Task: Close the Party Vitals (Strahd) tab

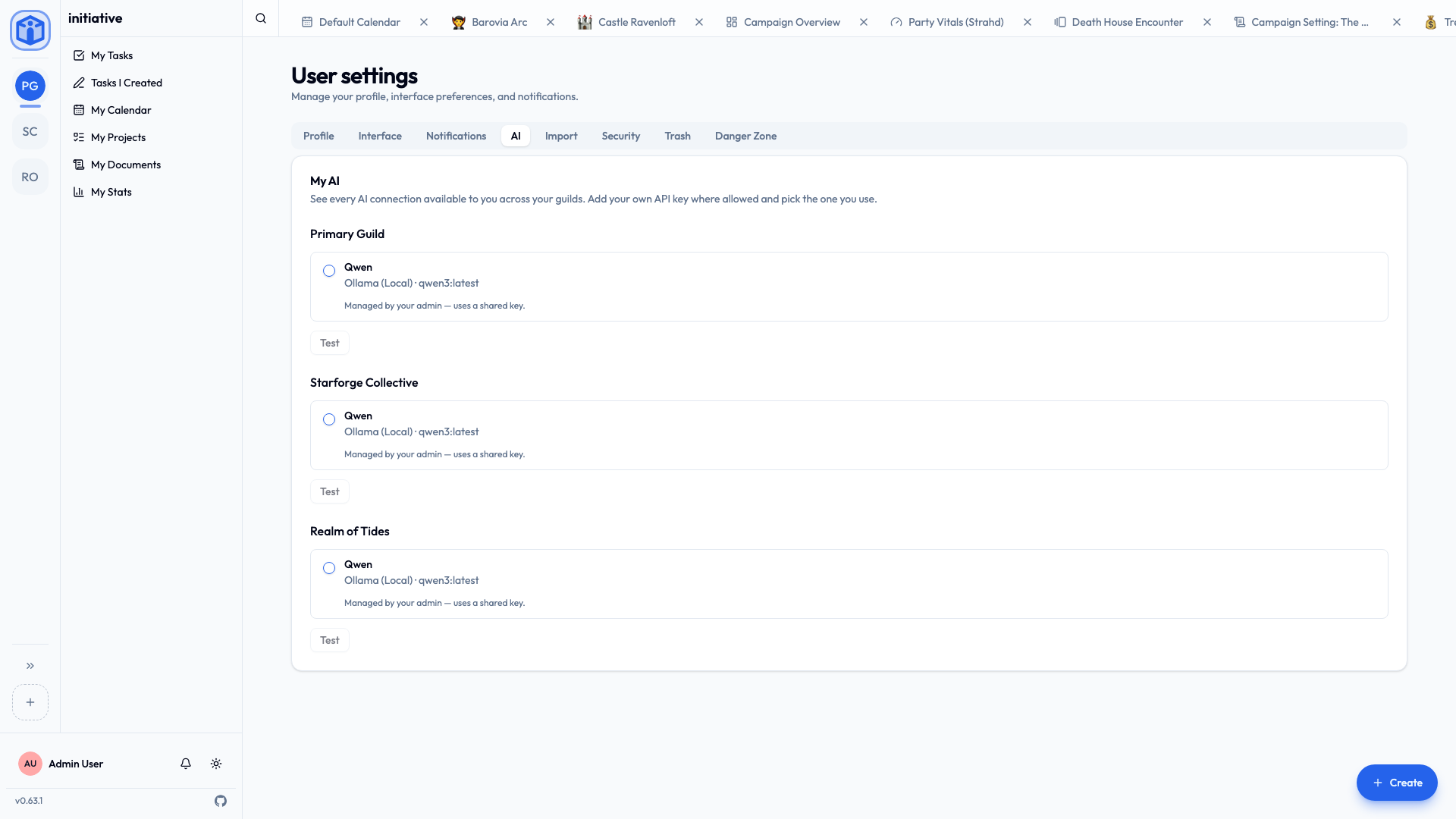Action: point(1028,22)
